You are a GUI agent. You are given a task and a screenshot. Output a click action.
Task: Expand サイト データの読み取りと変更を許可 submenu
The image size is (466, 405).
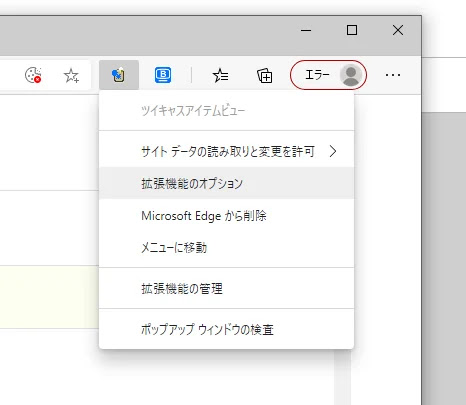(x=227, y=151)
